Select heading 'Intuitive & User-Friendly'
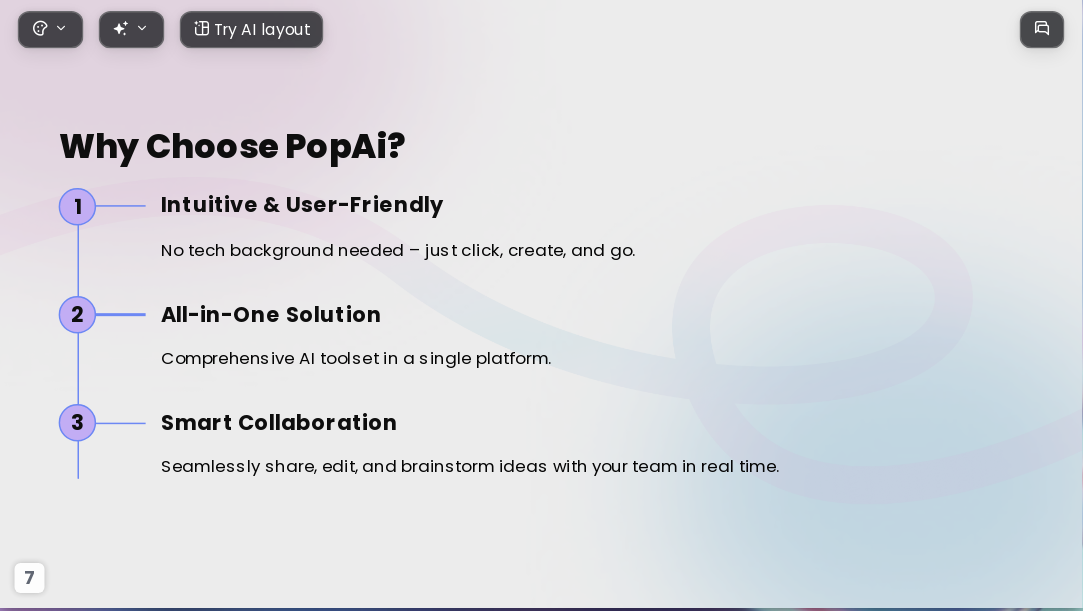 (x=302, y=205)
